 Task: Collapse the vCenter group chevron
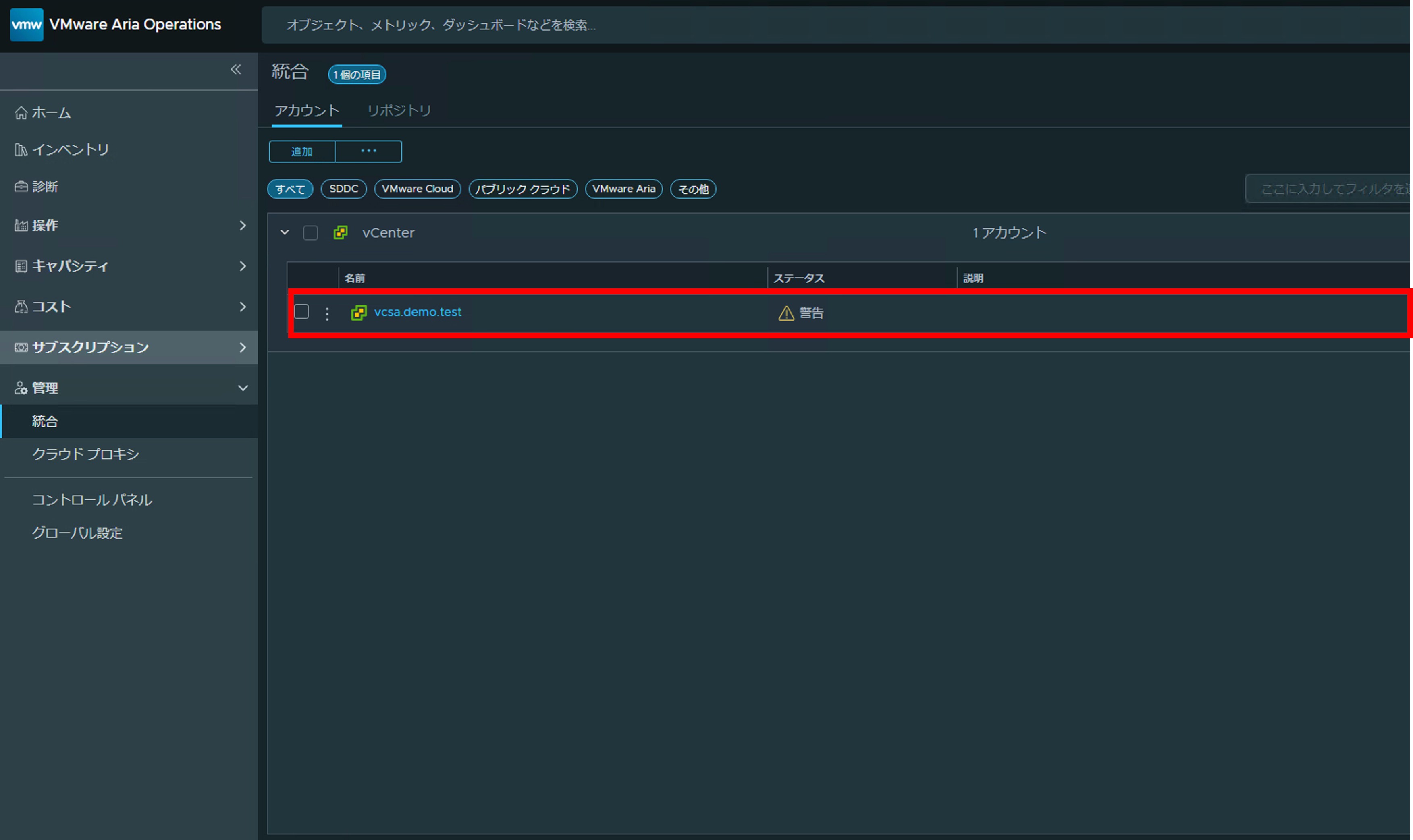tap(285, 232)
